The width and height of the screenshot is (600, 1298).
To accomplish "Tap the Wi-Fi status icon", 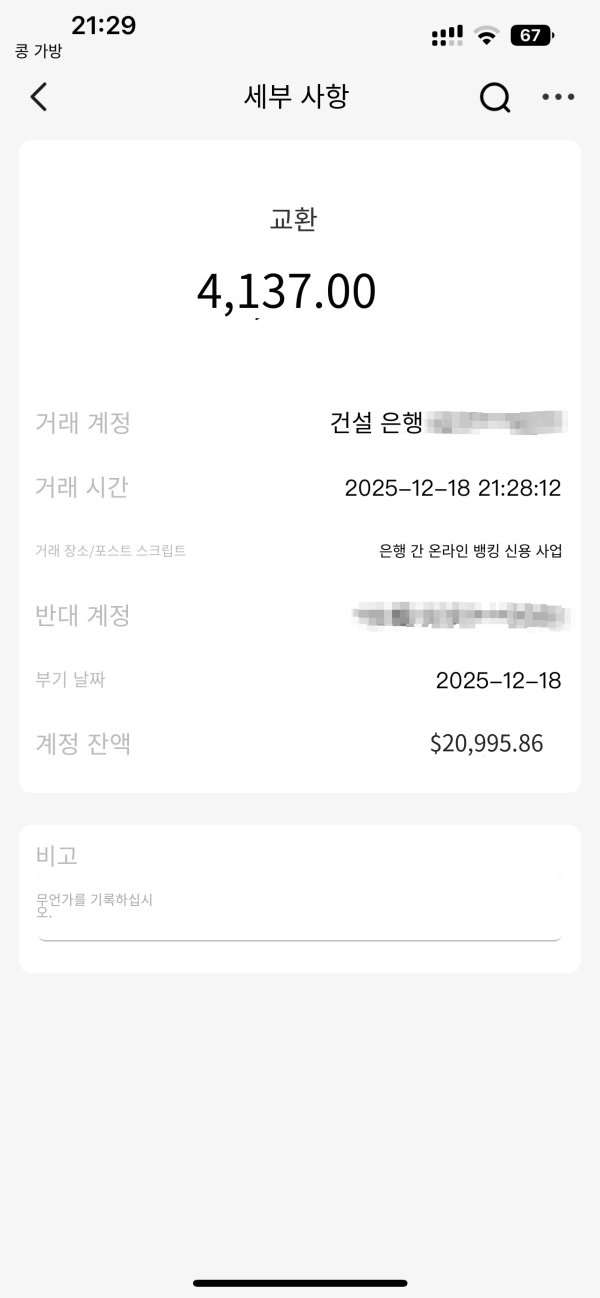I will point(487,36).
